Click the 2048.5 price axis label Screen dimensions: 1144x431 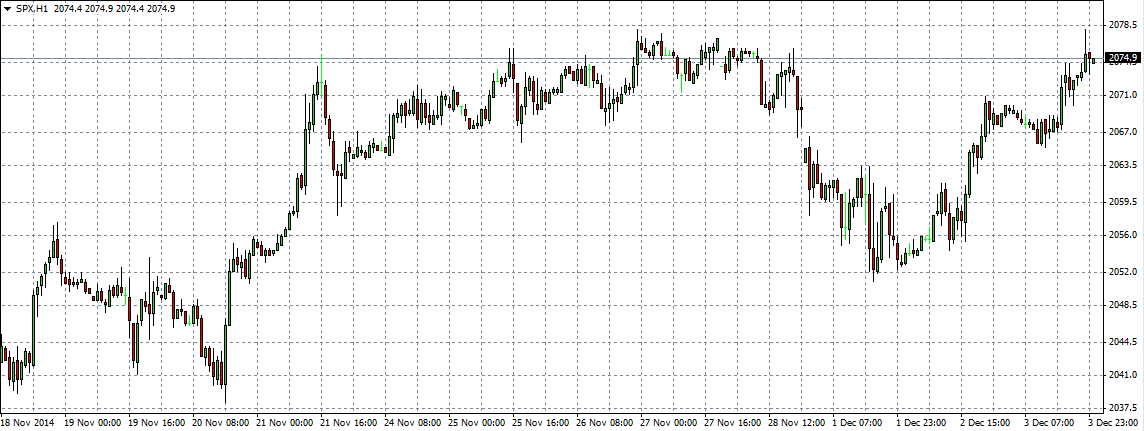(1124, 306)
